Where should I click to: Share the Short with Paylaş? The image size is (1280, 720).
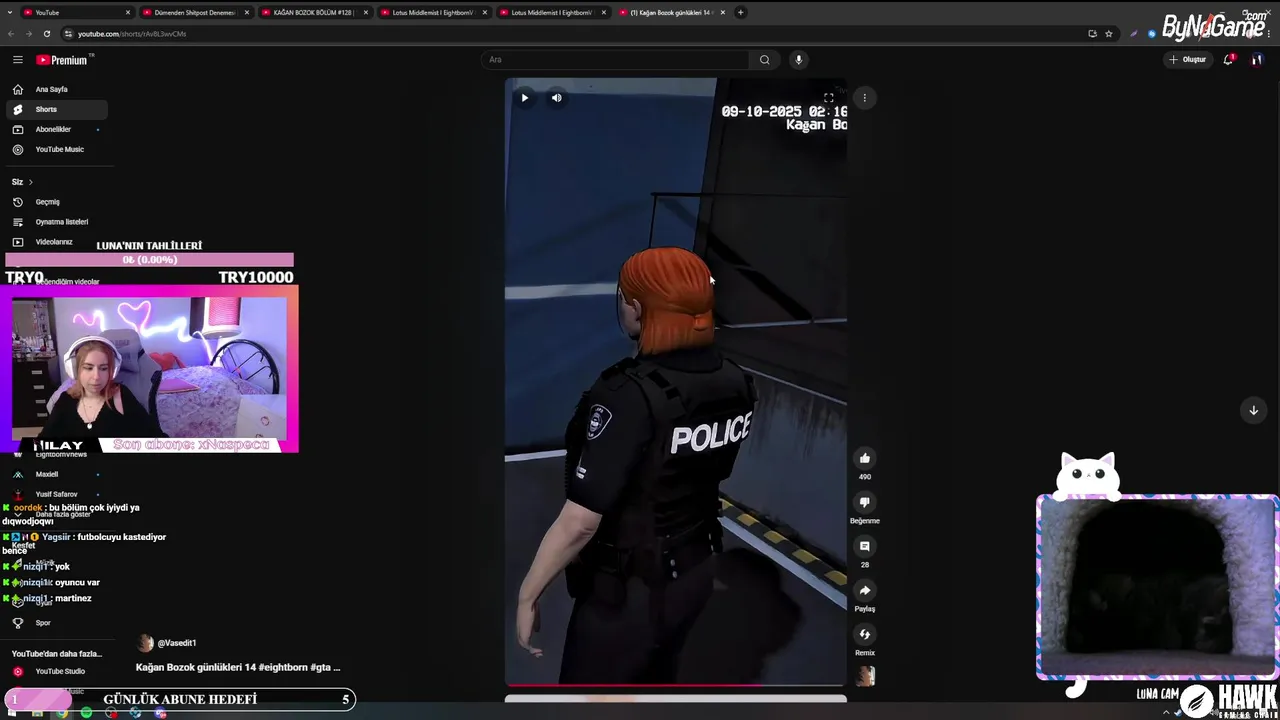pos(865,590)
